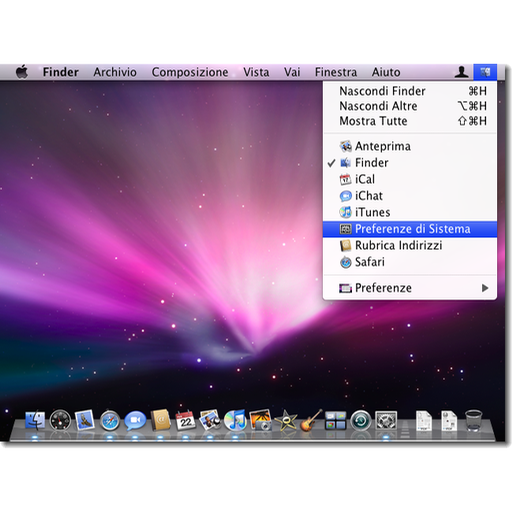This screenshot has height=512, width=512.
Task: Open the Aiuto menu
Action: click(x=386, y=72)
